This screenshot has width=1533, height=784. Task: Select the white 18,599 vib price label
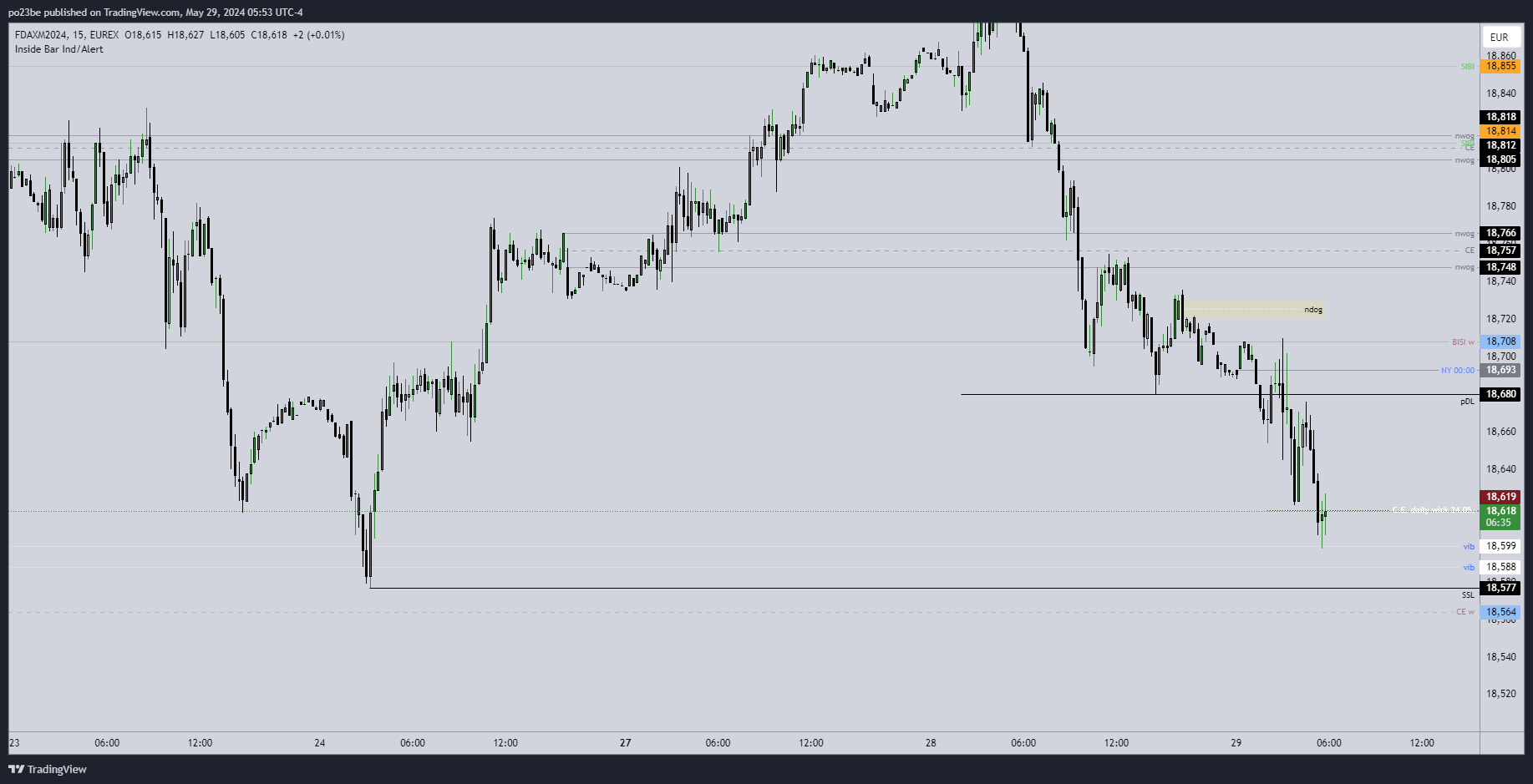coord(1500,546)
